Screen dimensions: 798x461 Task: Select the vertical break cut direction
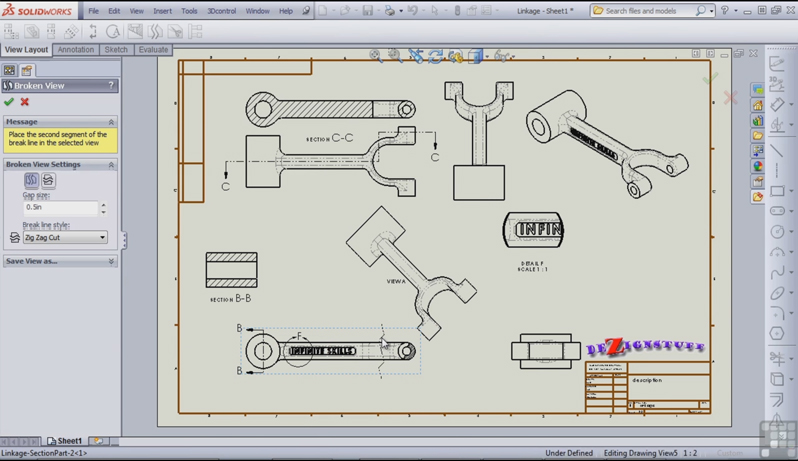[31, 180]
